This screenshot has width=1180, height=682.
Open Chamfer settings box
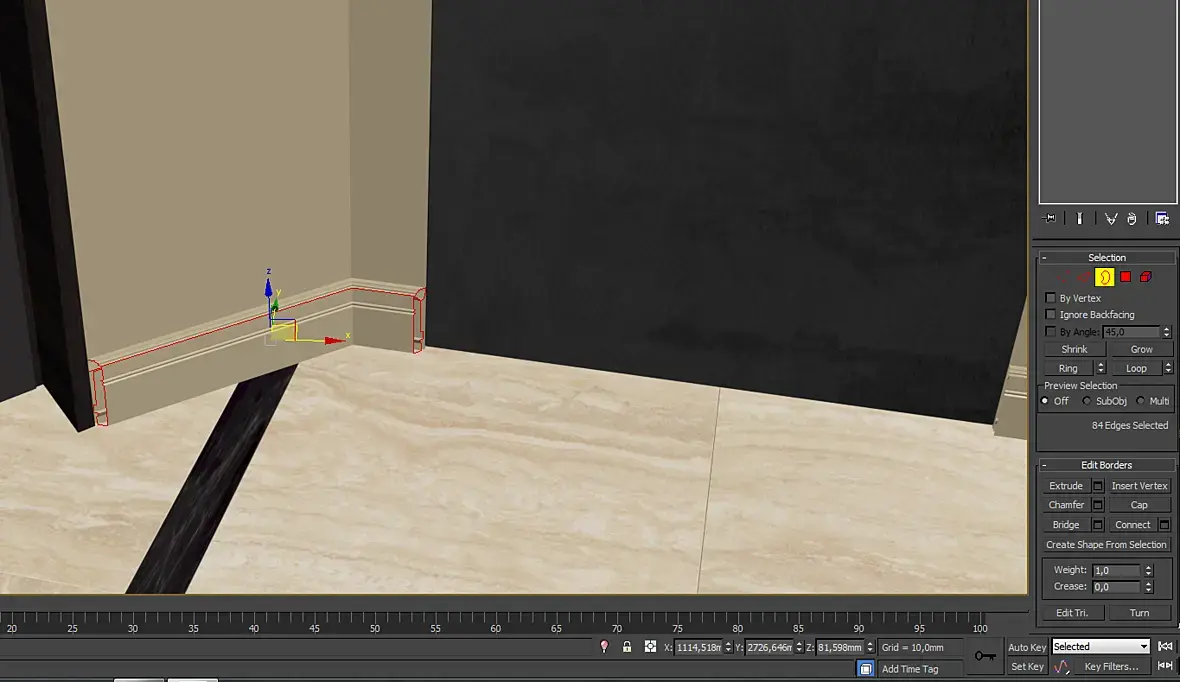(1098, 505)
